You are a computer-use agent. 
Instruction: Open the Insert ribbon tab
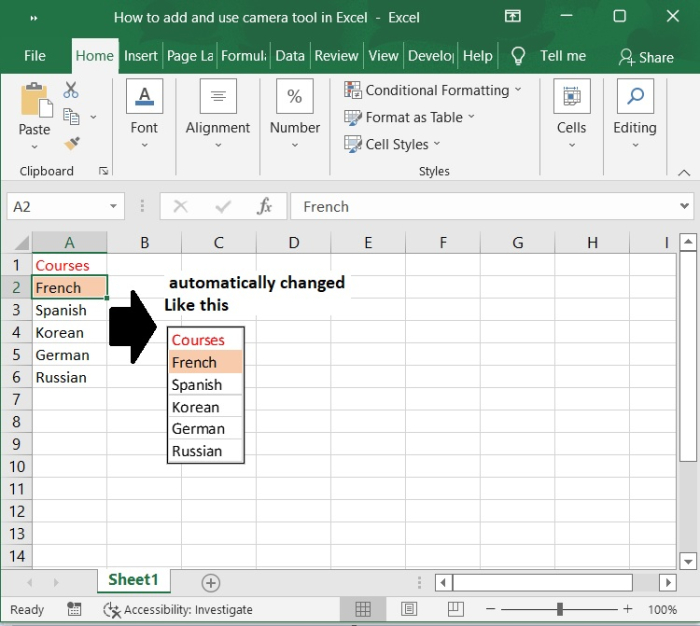[141, 56]
